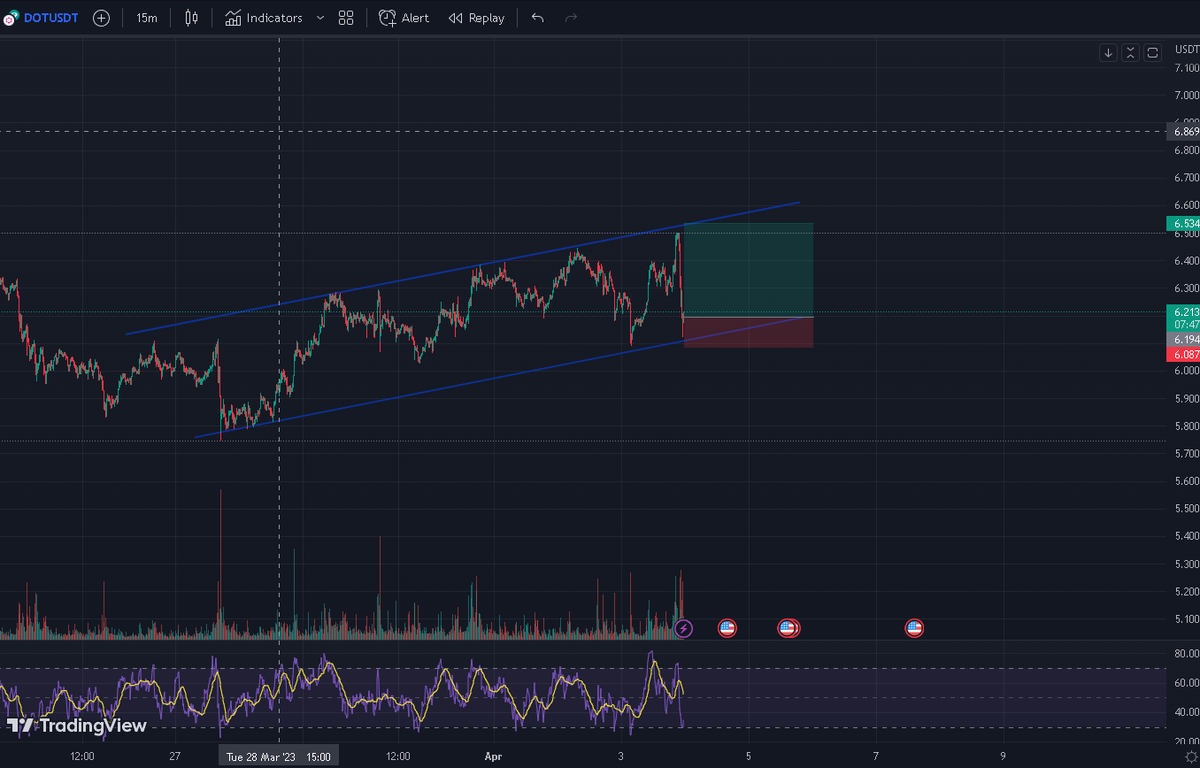Click the 7.000 price scale value

(1186, 95)
